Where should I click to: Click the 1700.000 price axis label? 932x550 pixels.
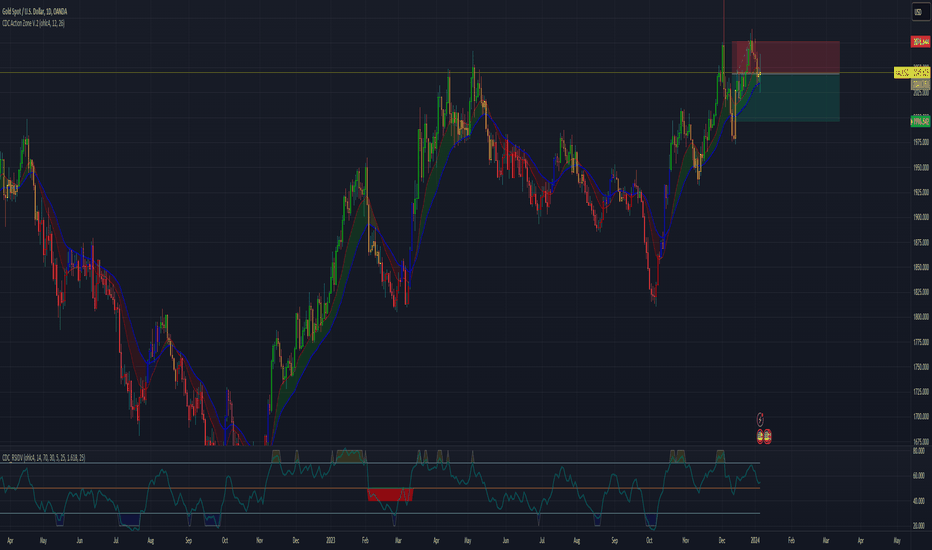click(921, 417)
